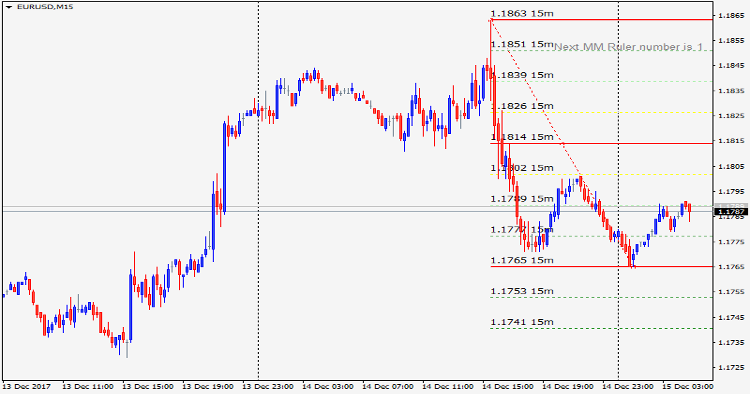Click the '1.1863 15m' level label

(522, 13)
